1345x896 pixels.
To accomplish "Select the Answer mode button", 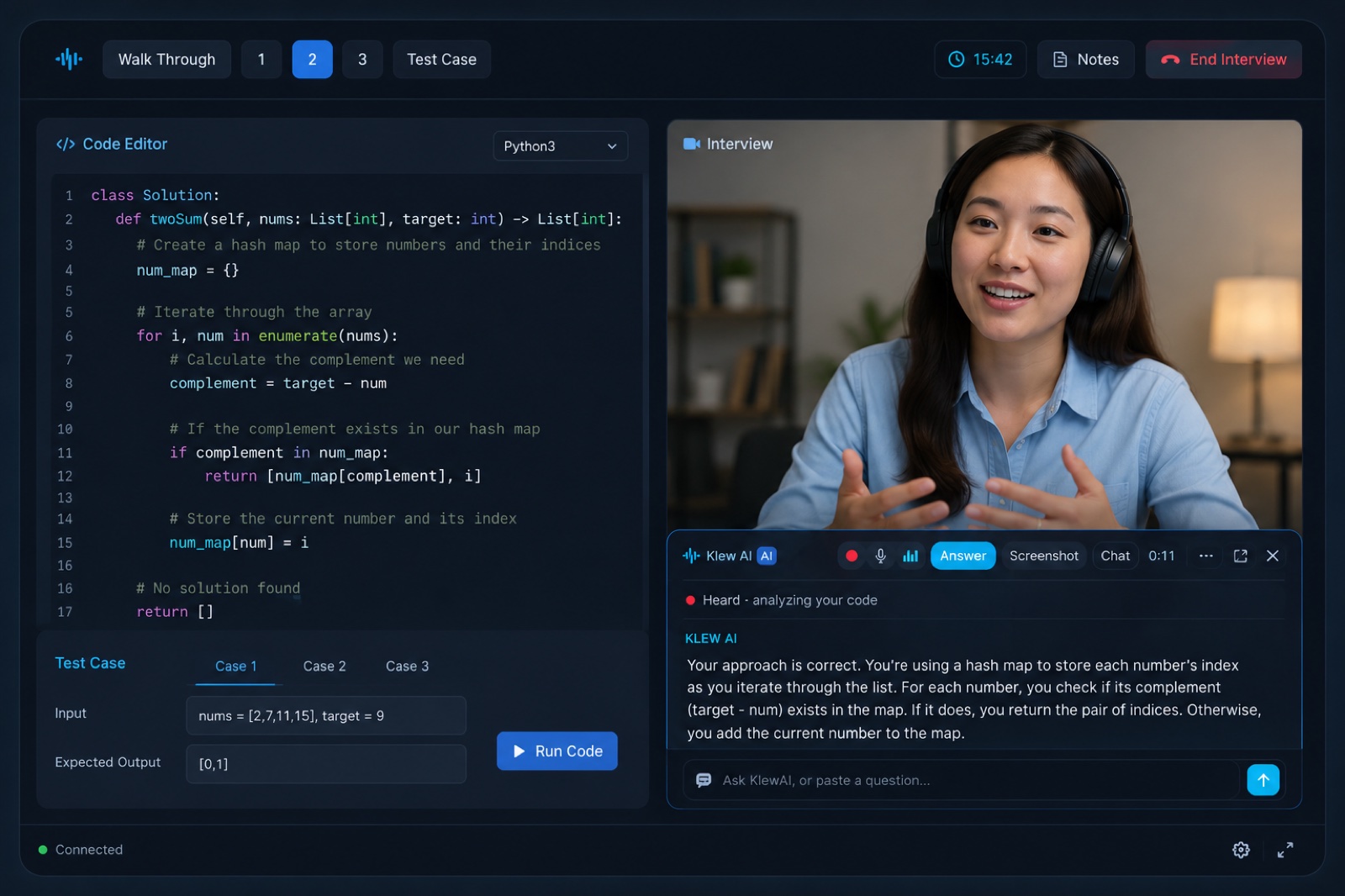I will coord(963,556).
